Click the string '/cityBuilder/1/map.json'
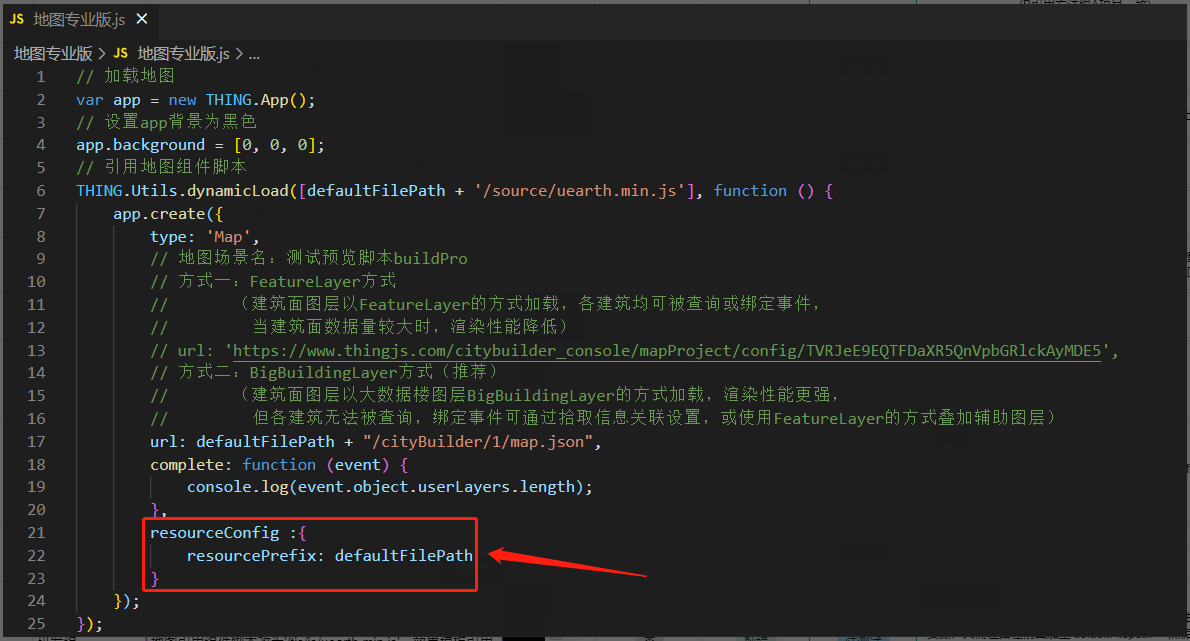 coord(478,441)
